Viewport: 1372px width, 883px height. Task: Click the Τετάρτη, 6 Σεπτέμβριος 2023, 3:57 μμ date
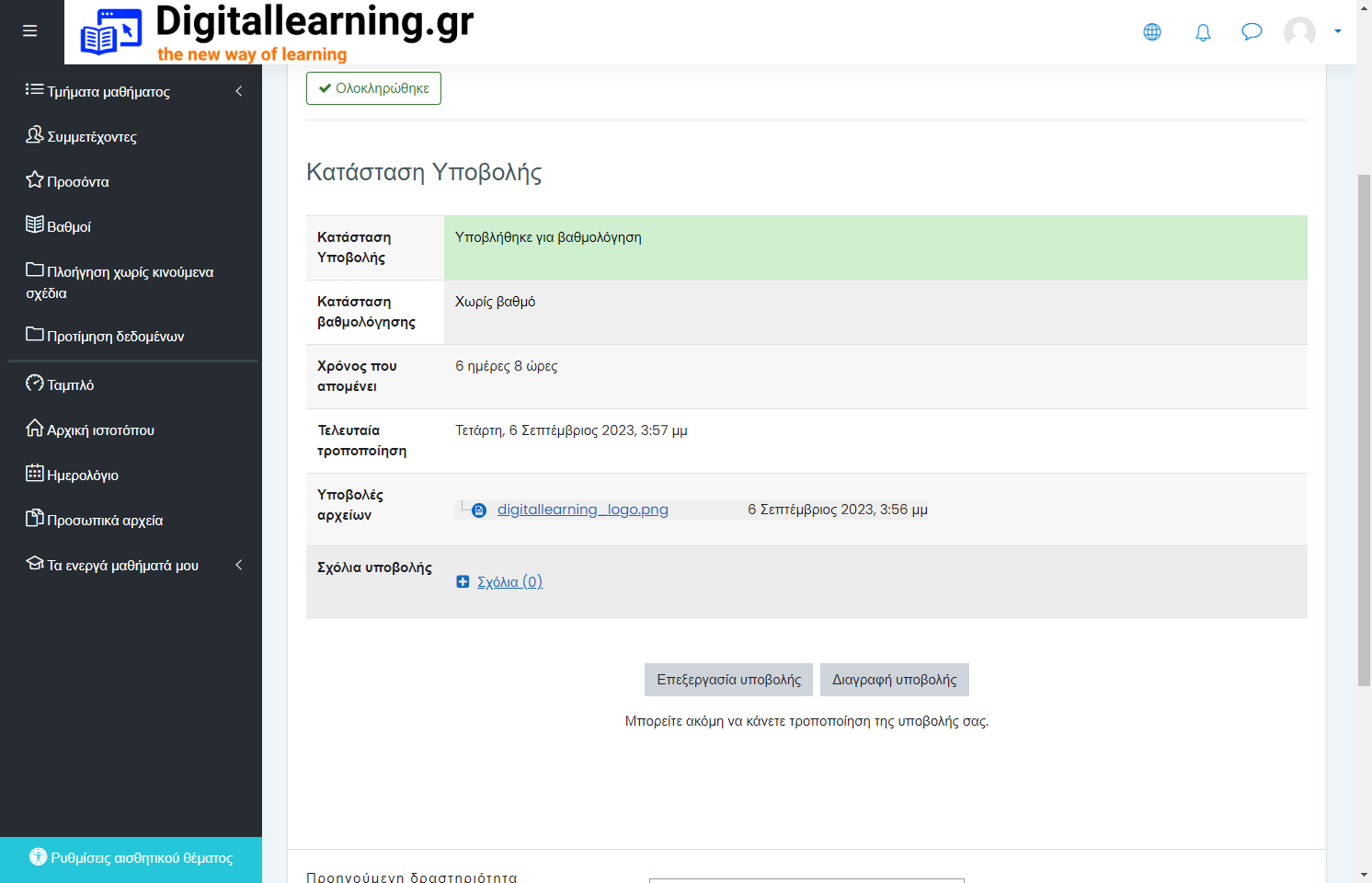tap(571, 430)
